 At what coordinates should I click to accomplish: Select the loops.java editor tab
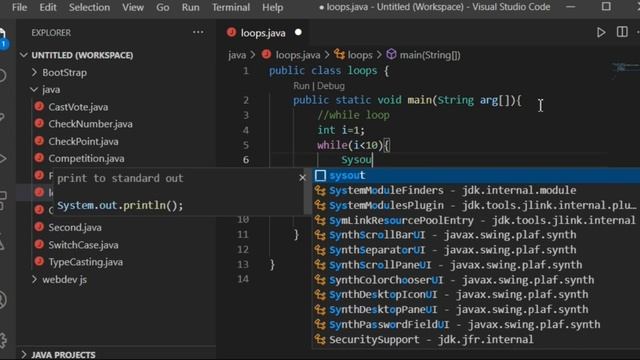coord(263,33)
